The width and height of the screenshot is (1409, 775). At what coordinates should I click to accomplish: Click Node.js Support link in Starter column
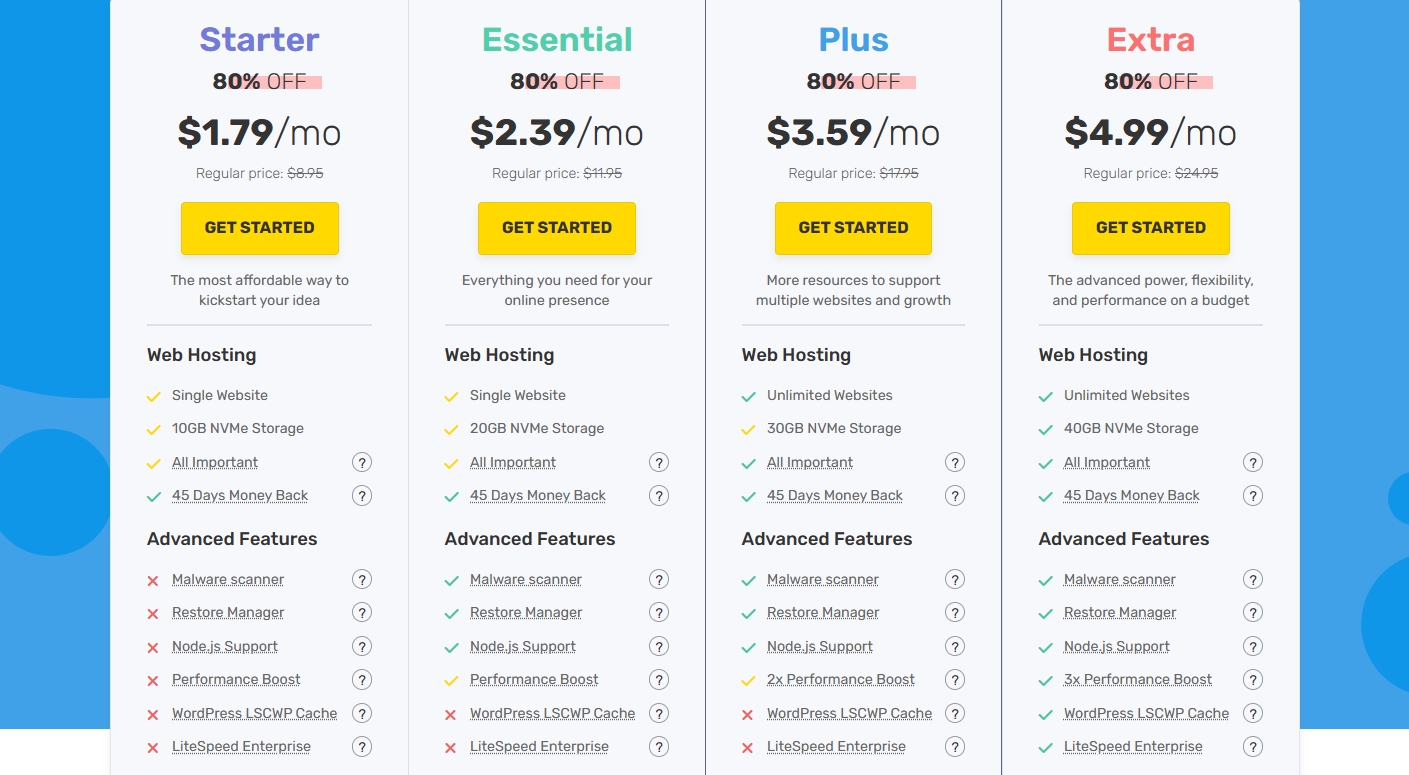click(x=224, y=646)
